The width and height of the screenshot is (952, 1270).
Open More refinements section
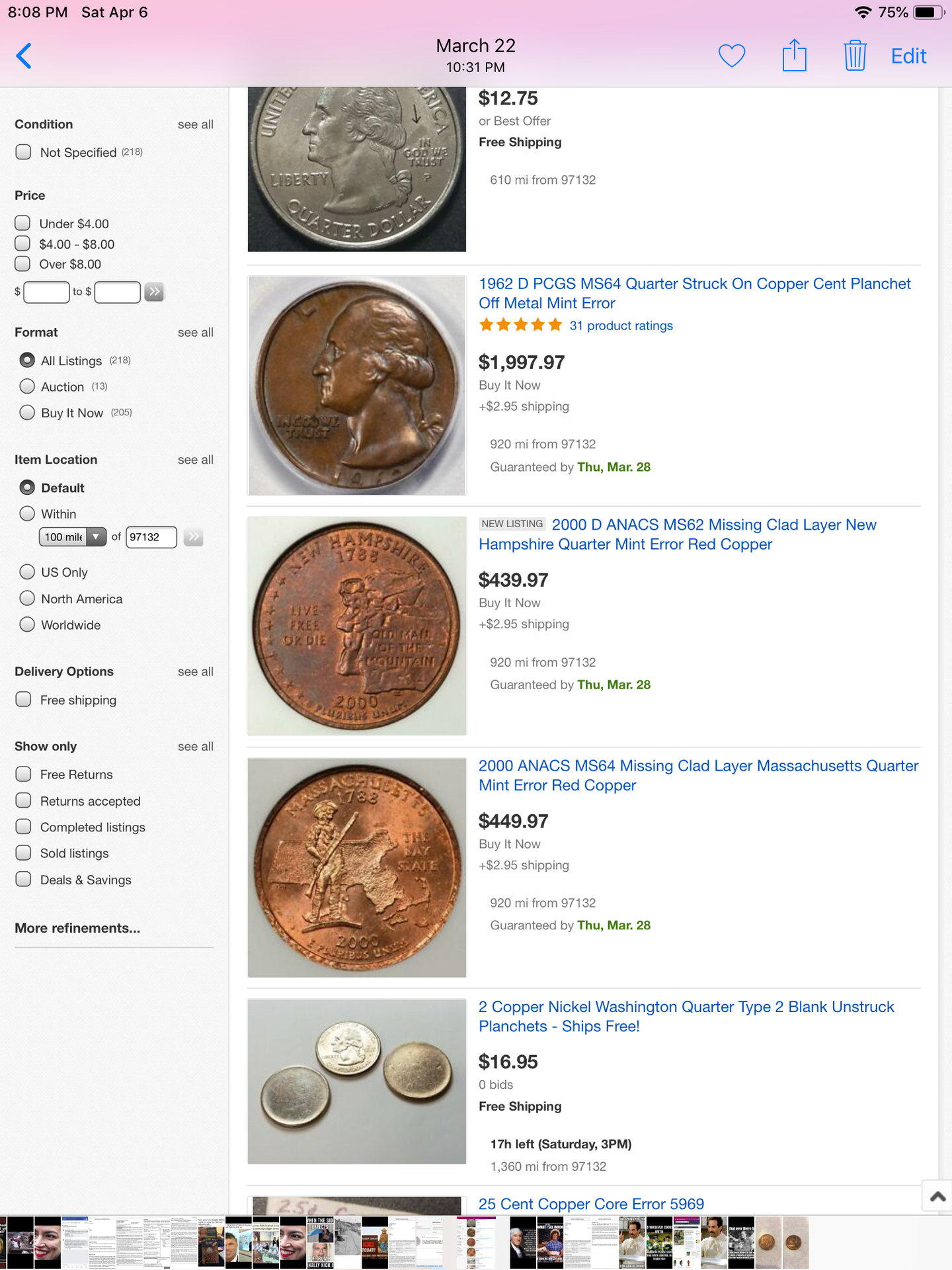coord(77,928)
